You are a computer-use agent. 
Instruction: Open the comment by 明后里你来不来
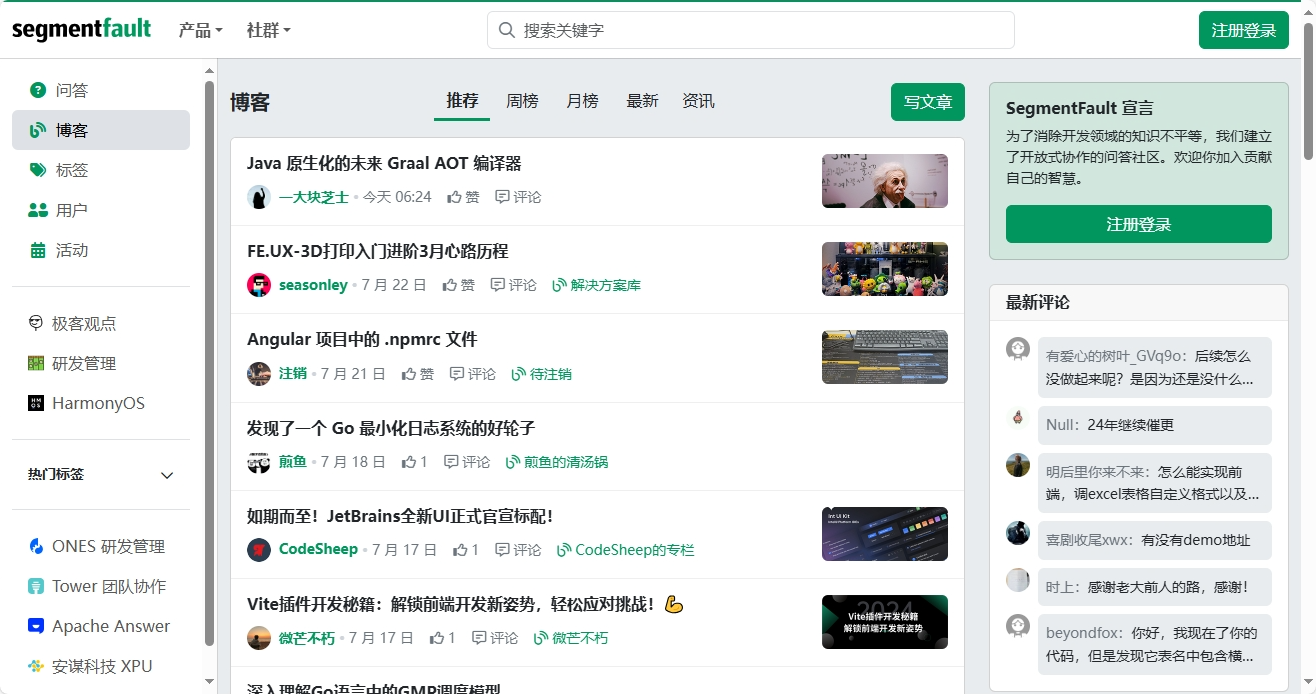(x=1155, y=483)
